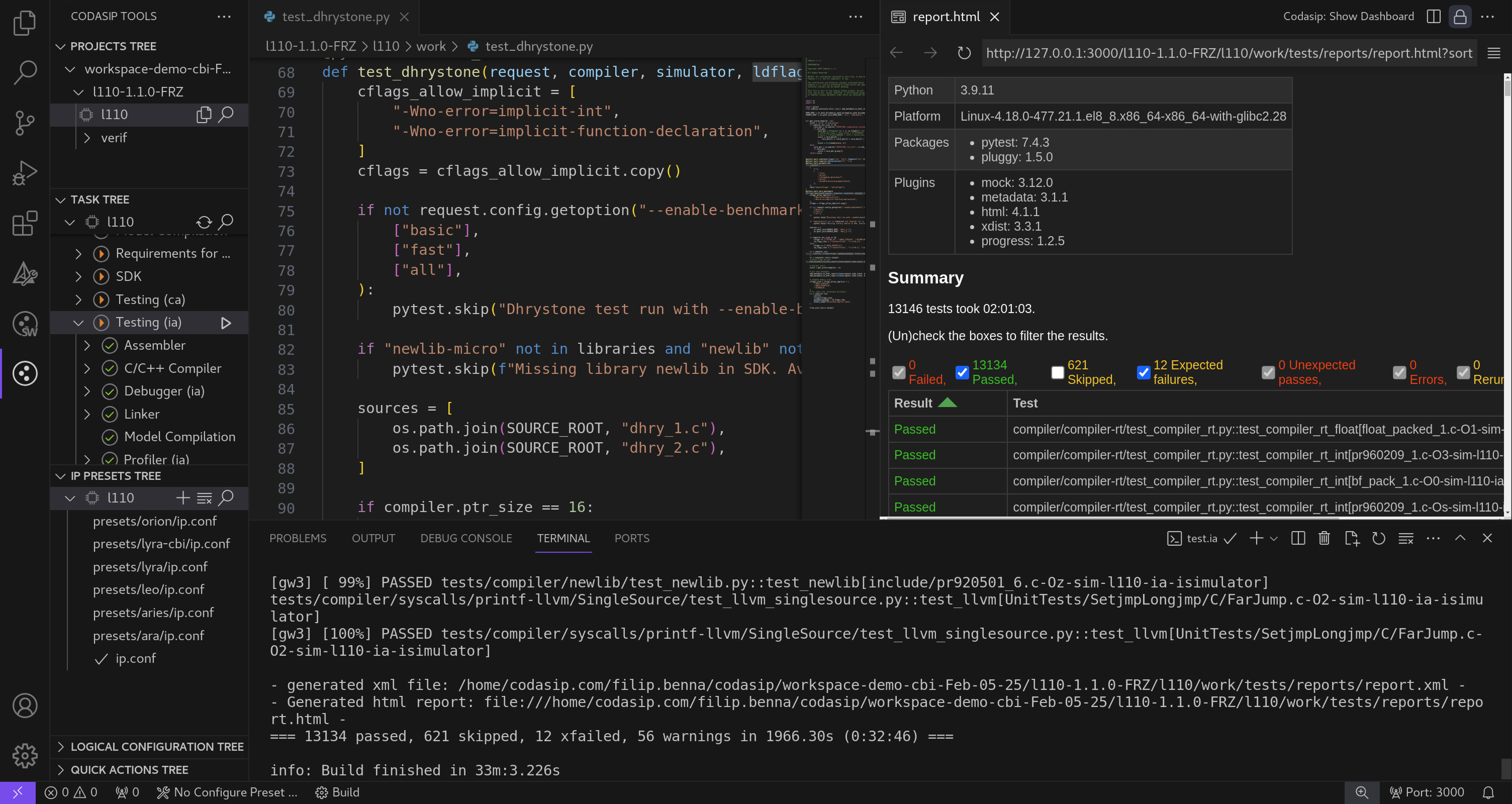Search IP presets for l110
1512x804 pixels.
(x=226, y=498)
